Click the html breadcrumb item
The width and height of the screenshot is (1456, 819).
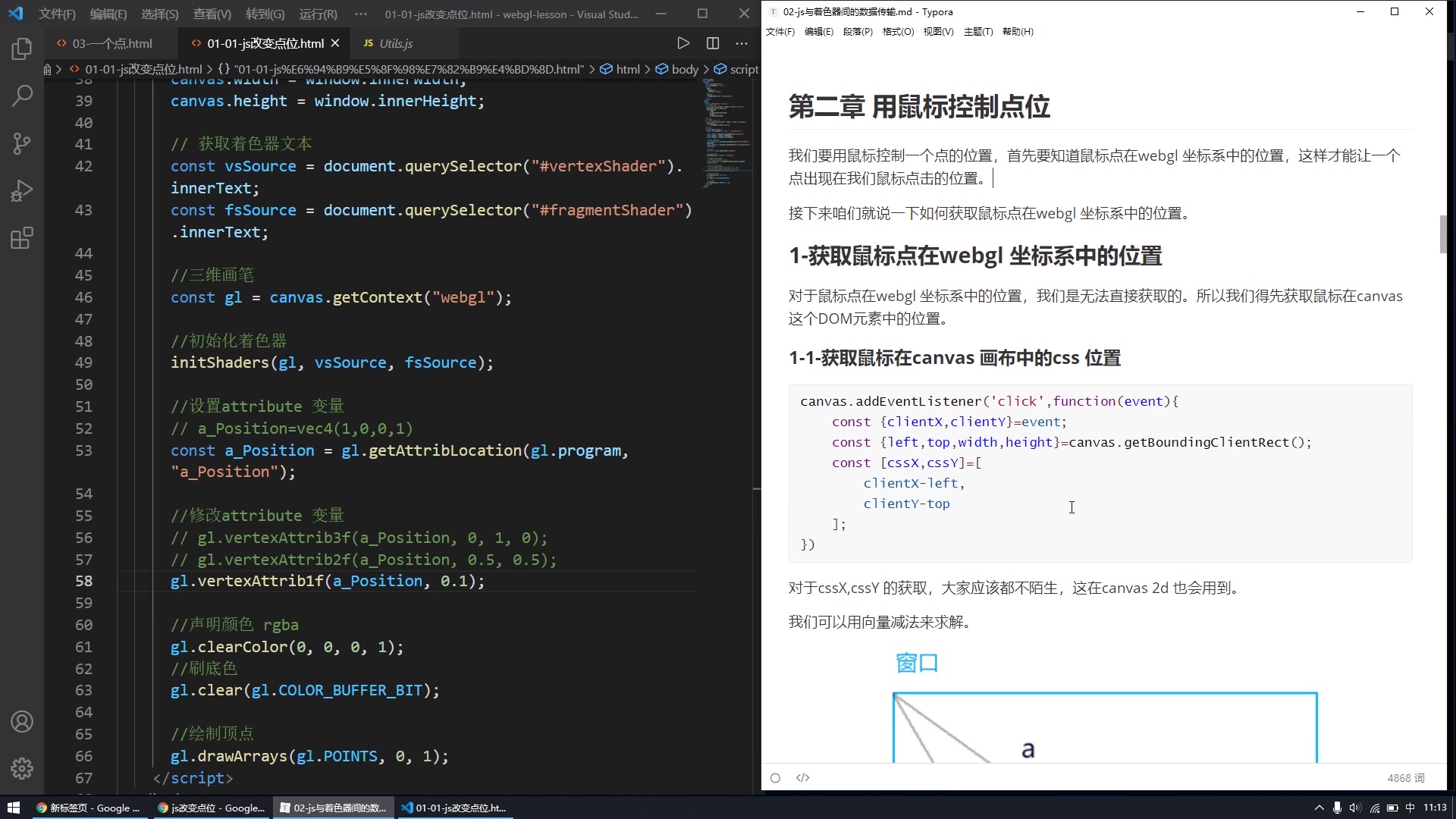coord(628,69)
